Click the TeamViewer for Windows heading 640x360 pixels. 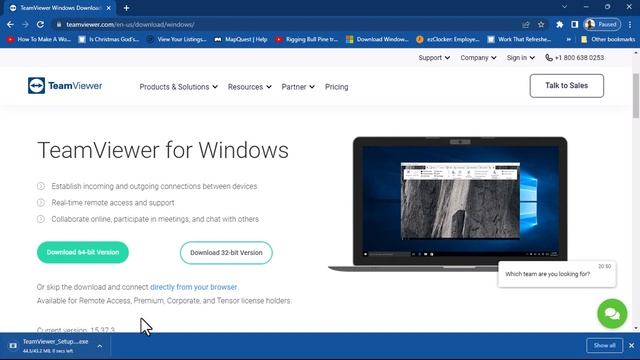(163, 150)
